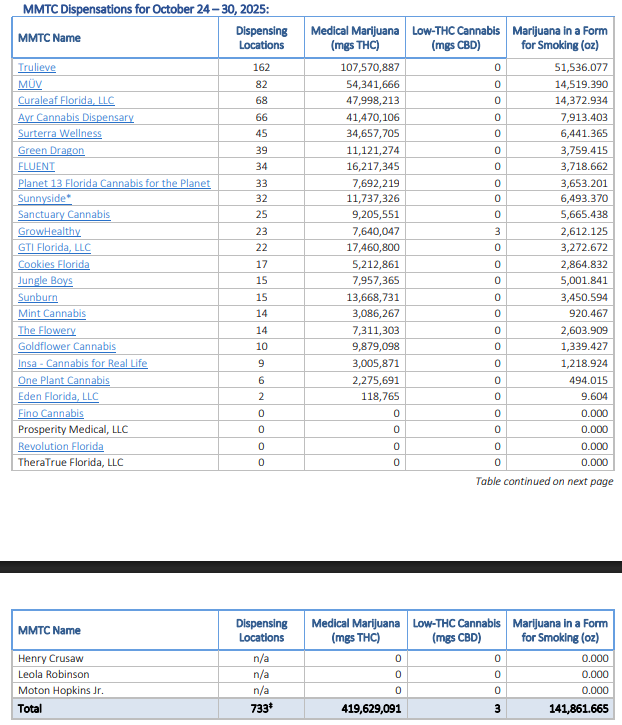Click the Sunnyside* link

pyautogui.click(x=45, y=199)
